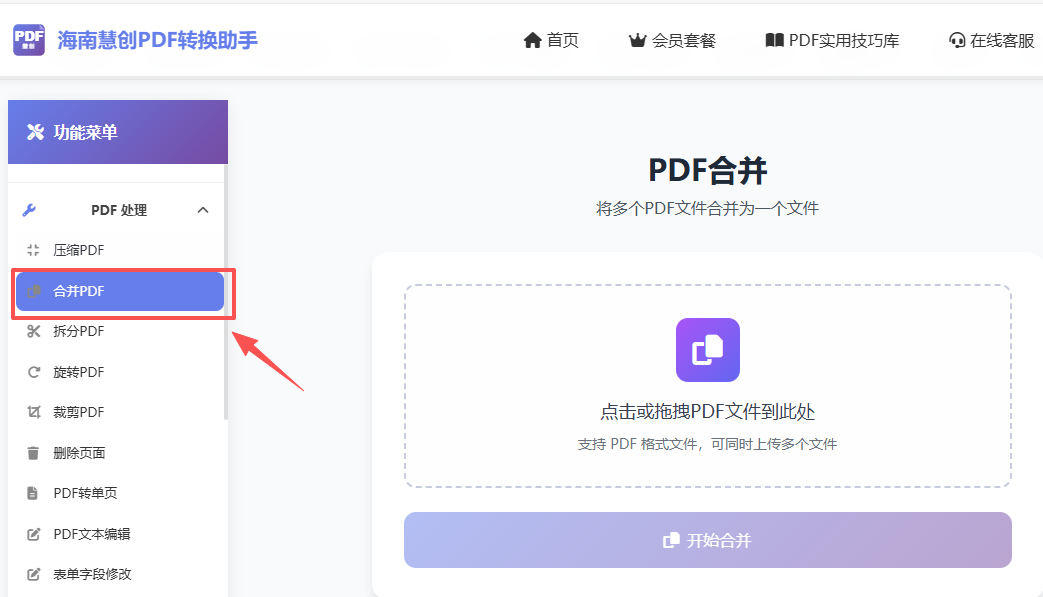1043x597 pixels.
Task: Click the home icon beside 首页
Action: coord(532,41)
